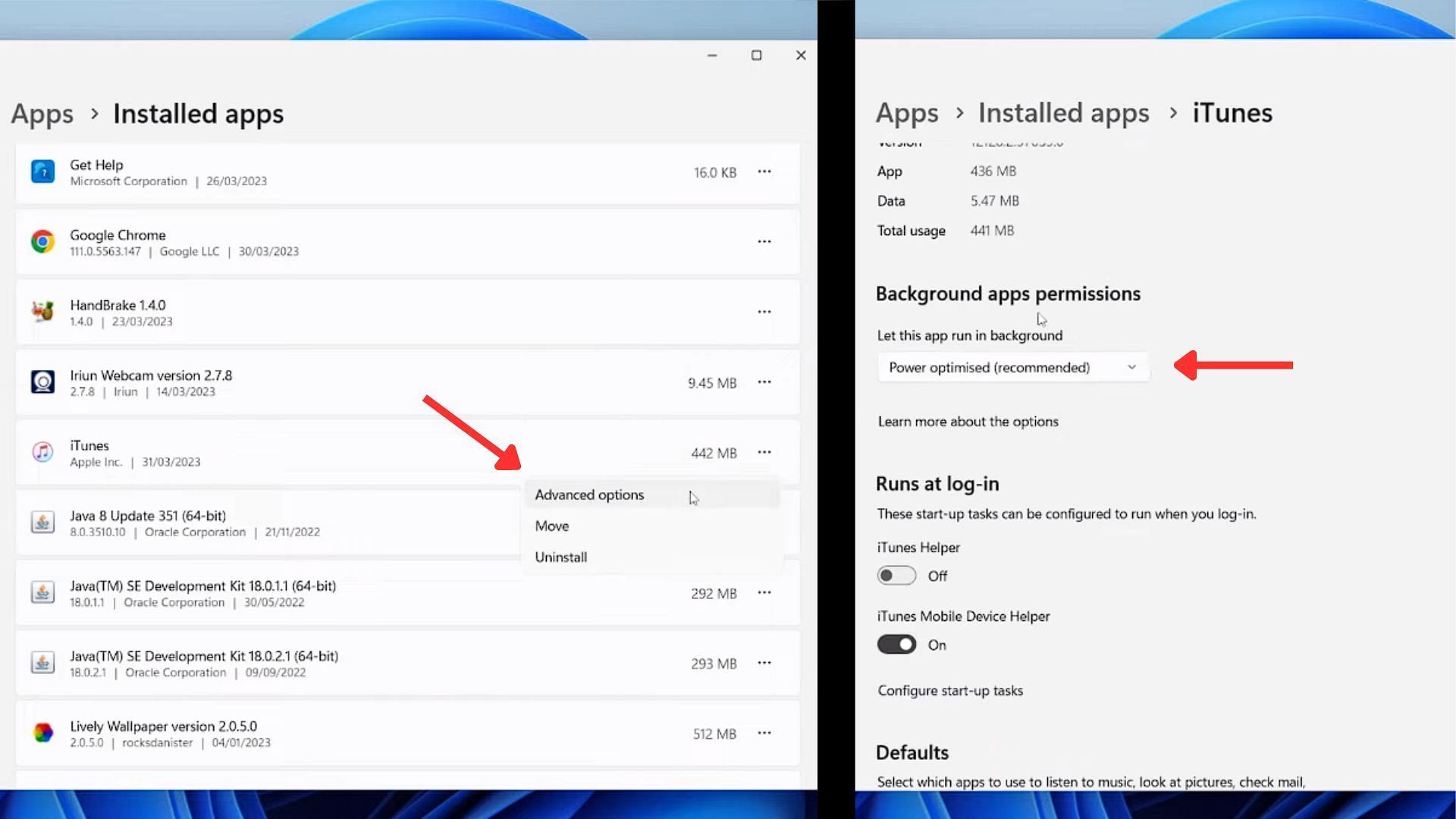Click the Google Chrome app name
This screenshot has height=819, width=1456.
[118, 235]
